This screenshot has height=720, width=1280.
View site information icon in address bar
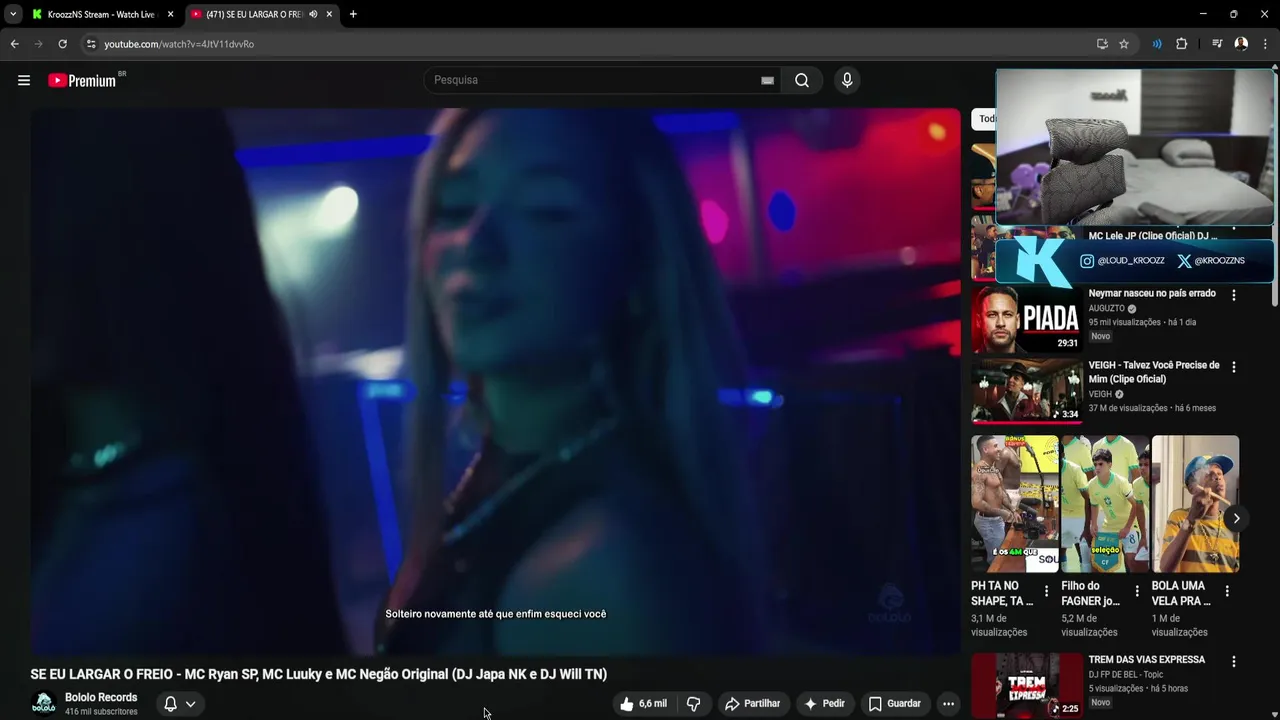[x=91, y=44]
